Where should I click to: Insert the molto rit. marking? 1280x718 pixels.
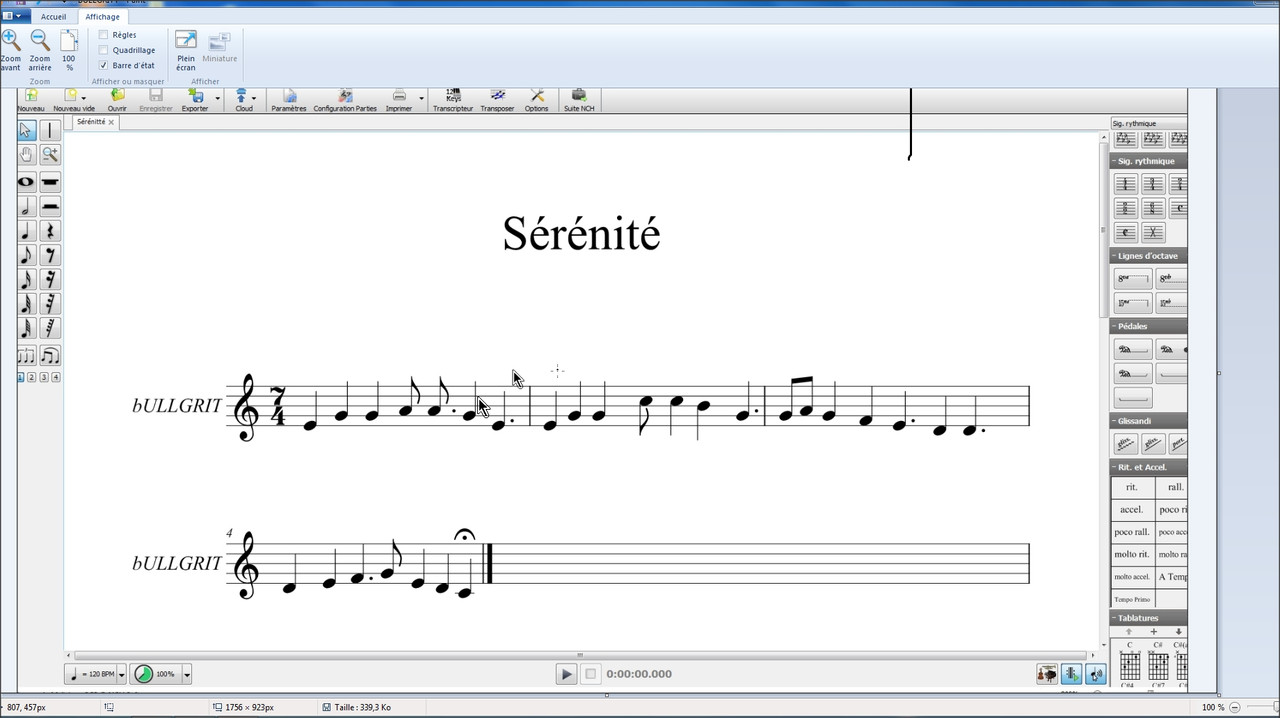[x=1132, y=554]
